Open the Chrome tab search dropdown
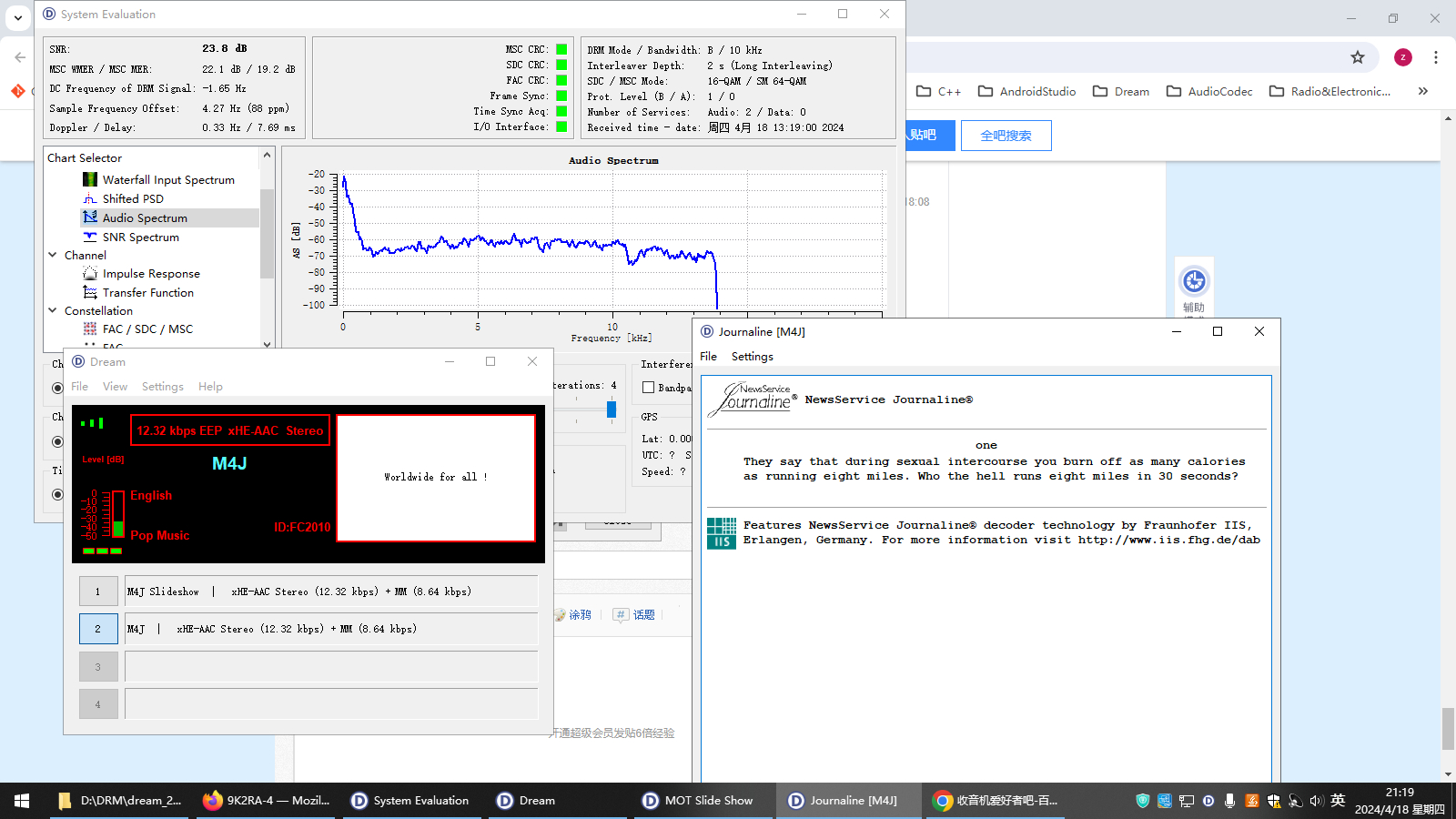The width and height of the screenshot is (1456, 819). [18, 17]
